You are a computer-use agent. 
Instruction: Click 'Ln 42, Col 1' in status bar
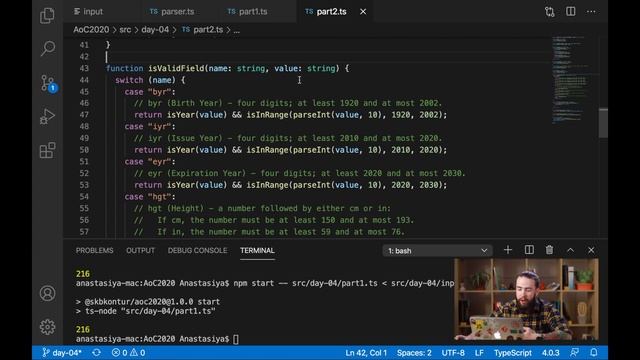click(x=366, y=352)
